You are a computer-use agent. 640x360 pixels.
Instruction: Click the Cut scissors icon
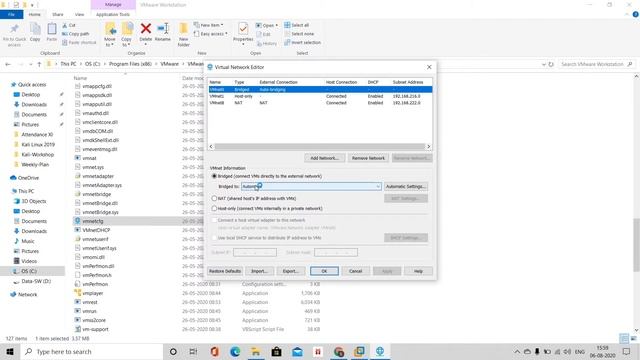(x=65, y=25)
